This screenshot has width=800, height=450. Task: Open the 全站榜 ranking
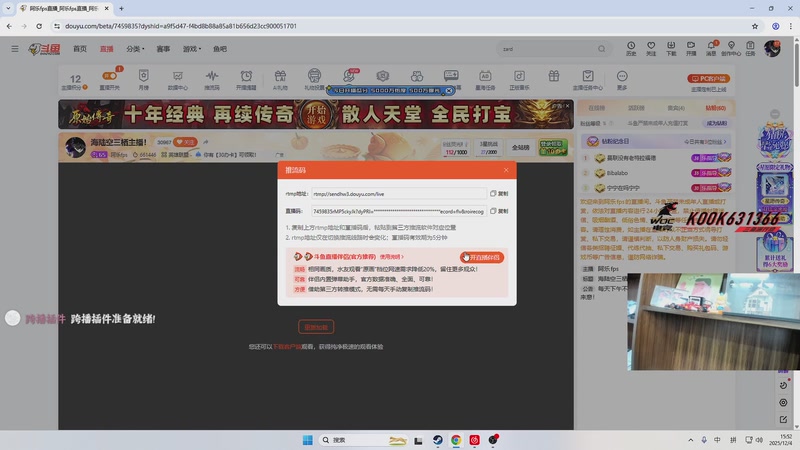tap(520, 147)
